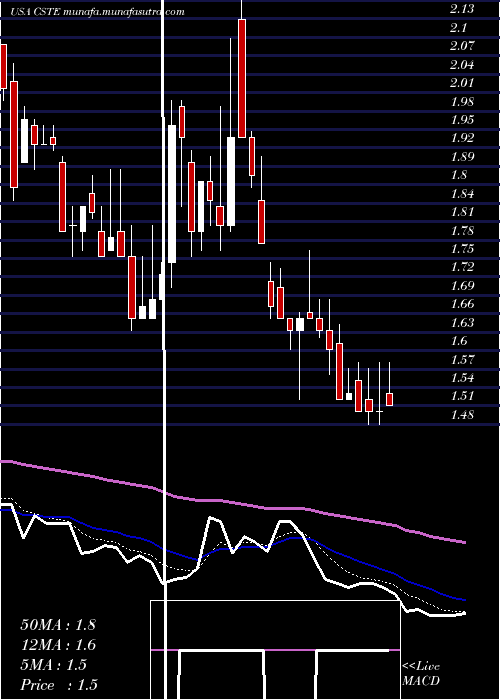Click the 1.98 price axis label

click(x=462, y=101)
